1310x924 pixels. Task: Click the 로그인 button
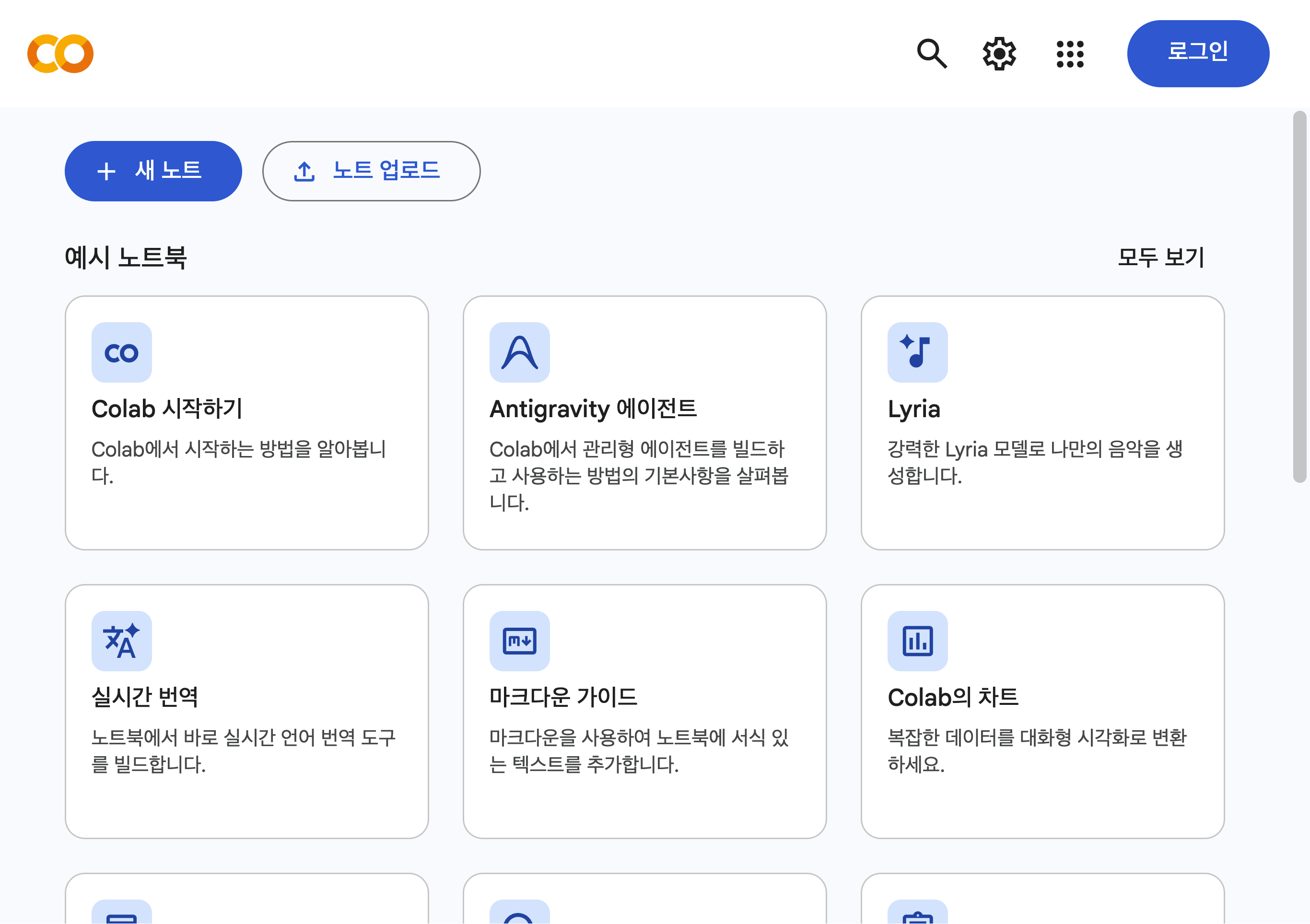[x=1198, y=54]
